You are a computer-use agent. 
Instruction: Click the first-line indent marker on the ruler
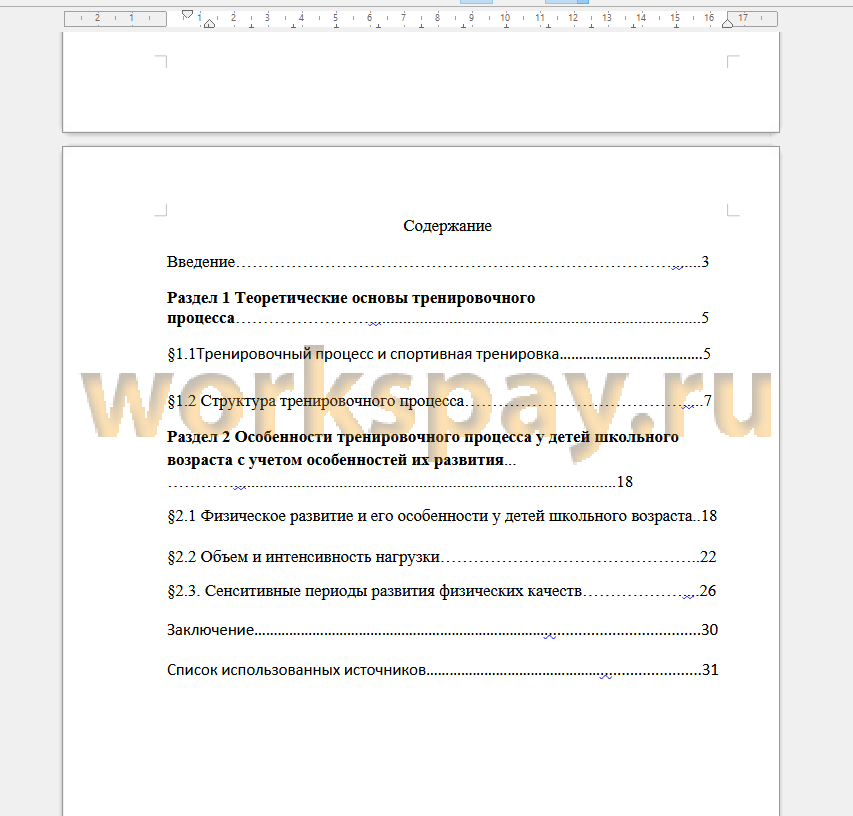[x=187, y=14]
